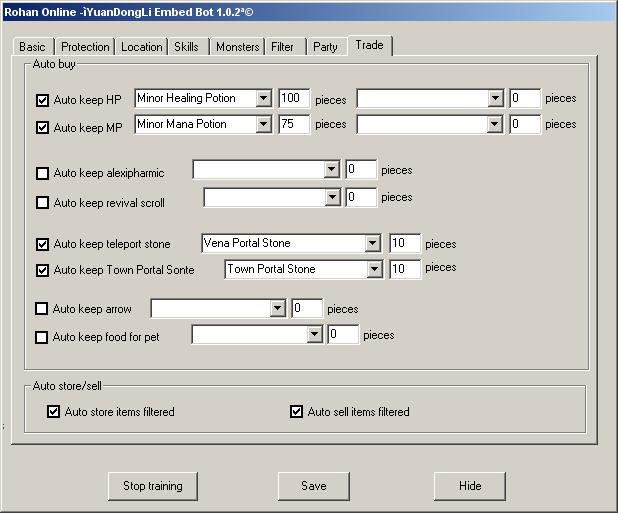Disable Auto keep teleport stone

click(x=42, y=244)
